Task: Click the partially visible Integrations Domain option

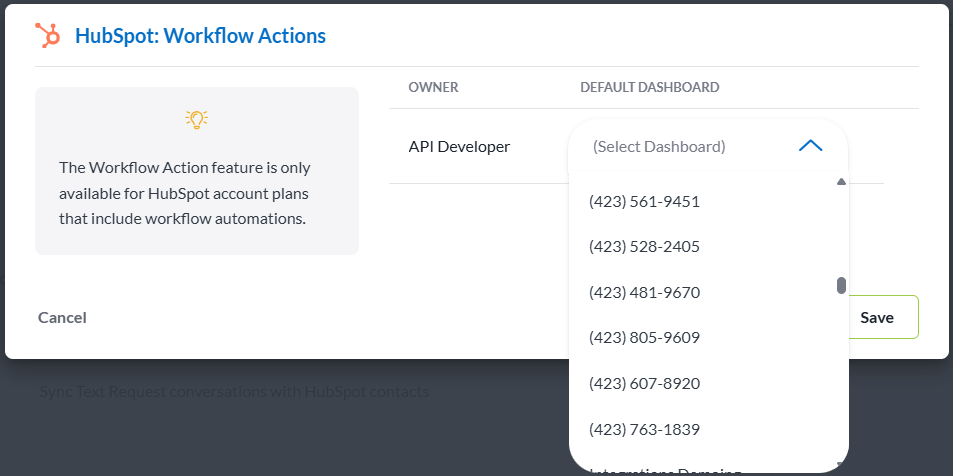Action: pos(665,470)
